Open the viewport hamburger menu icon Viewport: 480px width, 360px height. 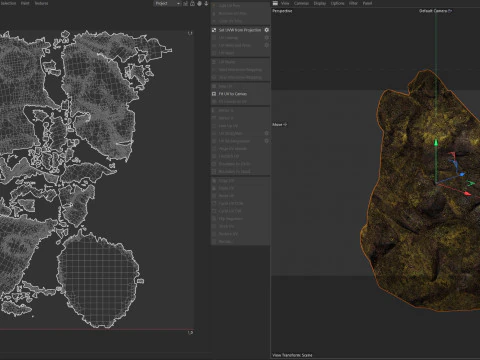[x=275, y=3]
